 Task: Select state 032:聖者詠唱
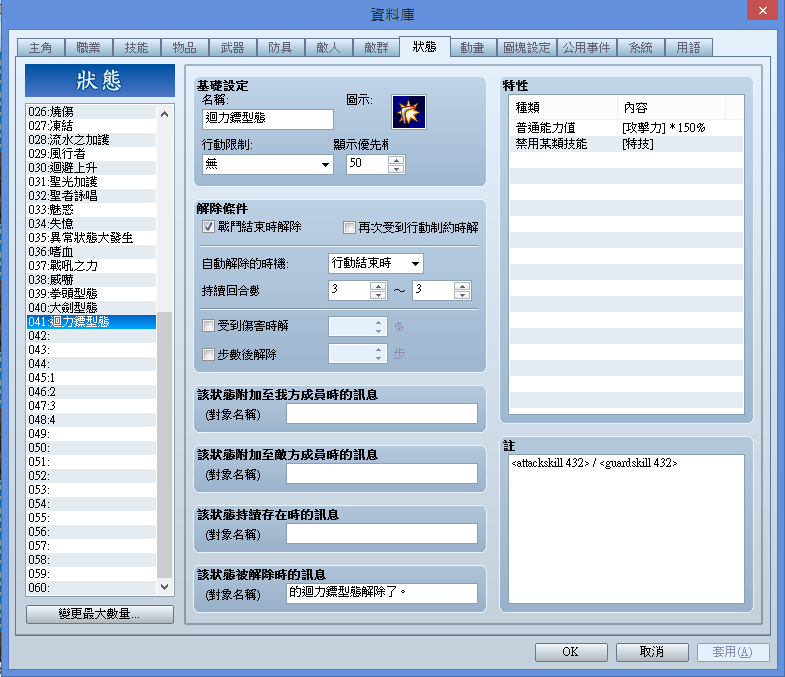coord(92,196)
